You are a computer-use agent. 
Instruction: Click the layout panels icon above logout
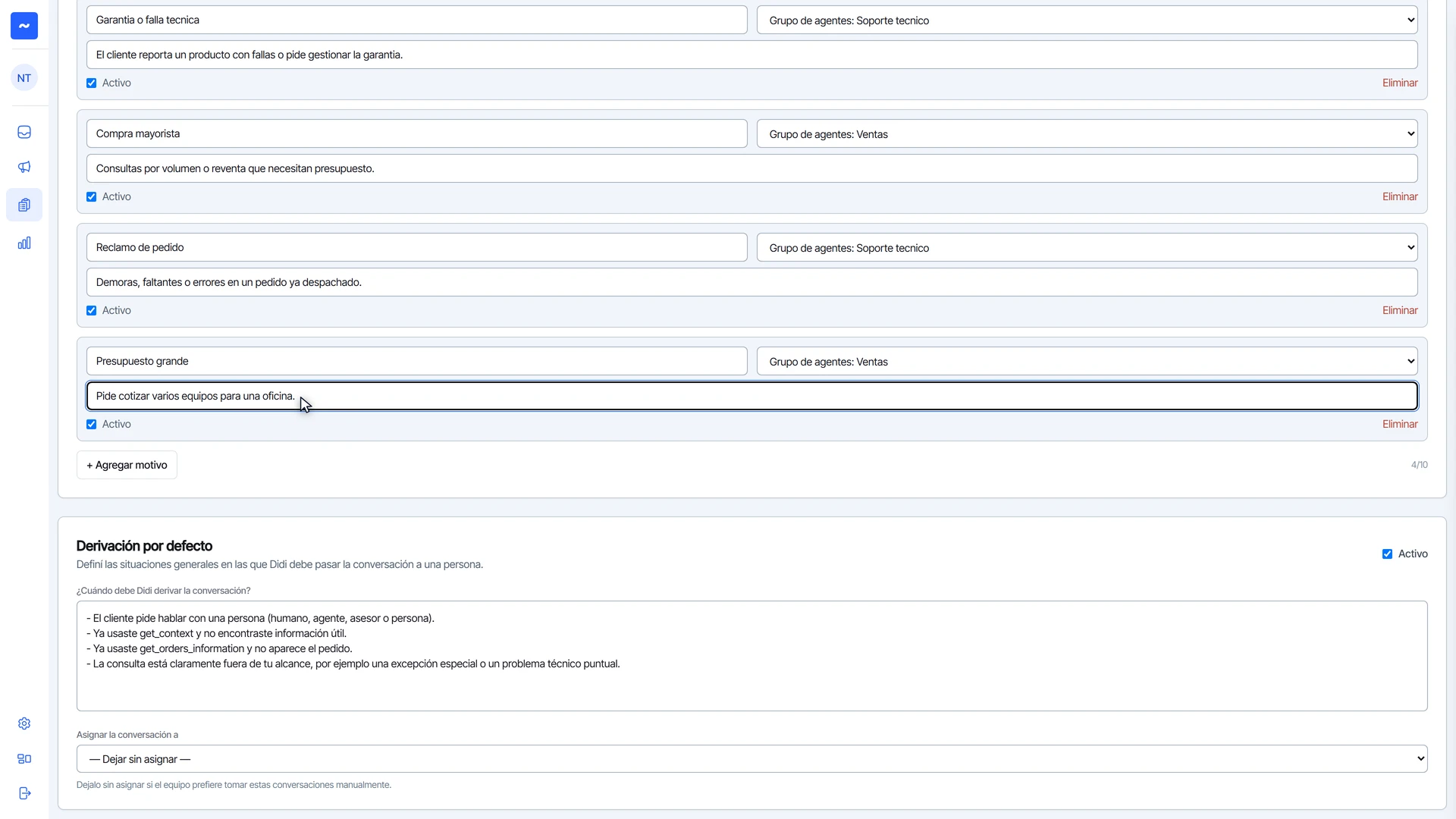point(24,758)
